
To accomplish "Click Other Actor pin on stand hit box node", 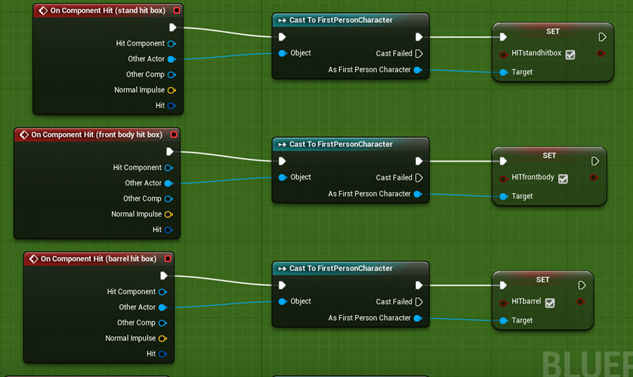I will pyautogui.click(x=172, y=59).
